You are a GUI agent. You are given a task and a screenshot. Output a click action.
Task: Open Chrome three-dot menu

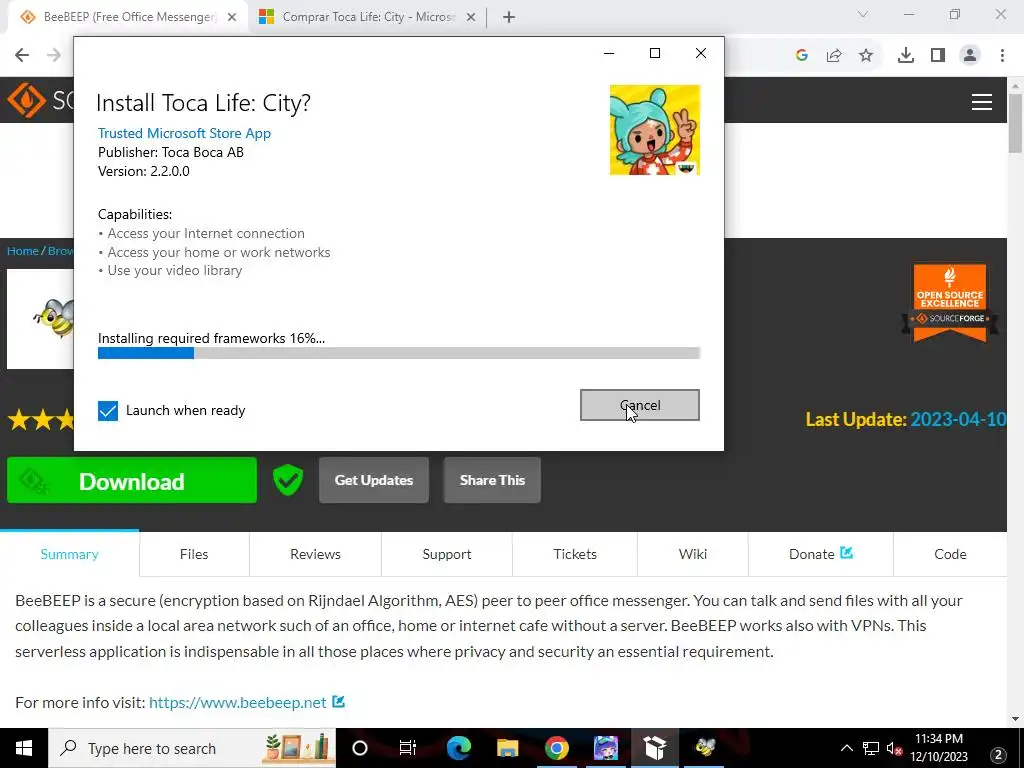(1002, 56)
